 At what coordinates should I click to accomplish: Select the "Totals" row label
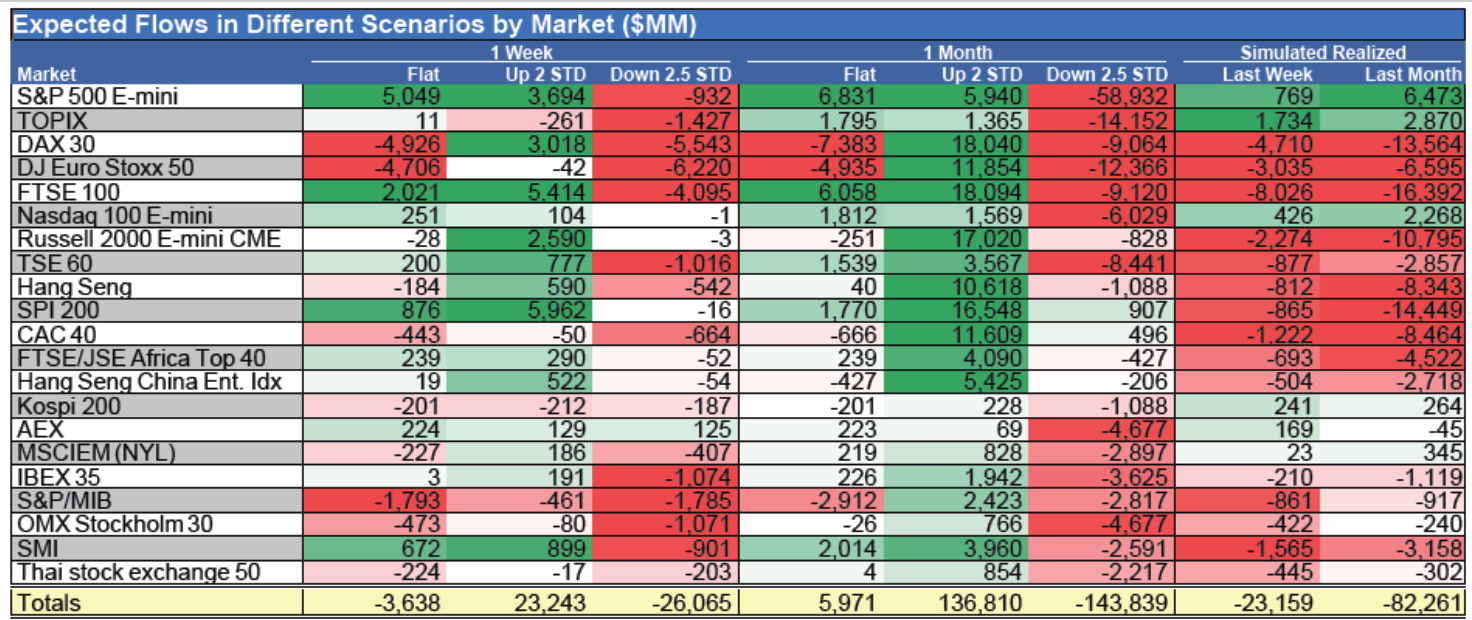click(x=49, y=602)
